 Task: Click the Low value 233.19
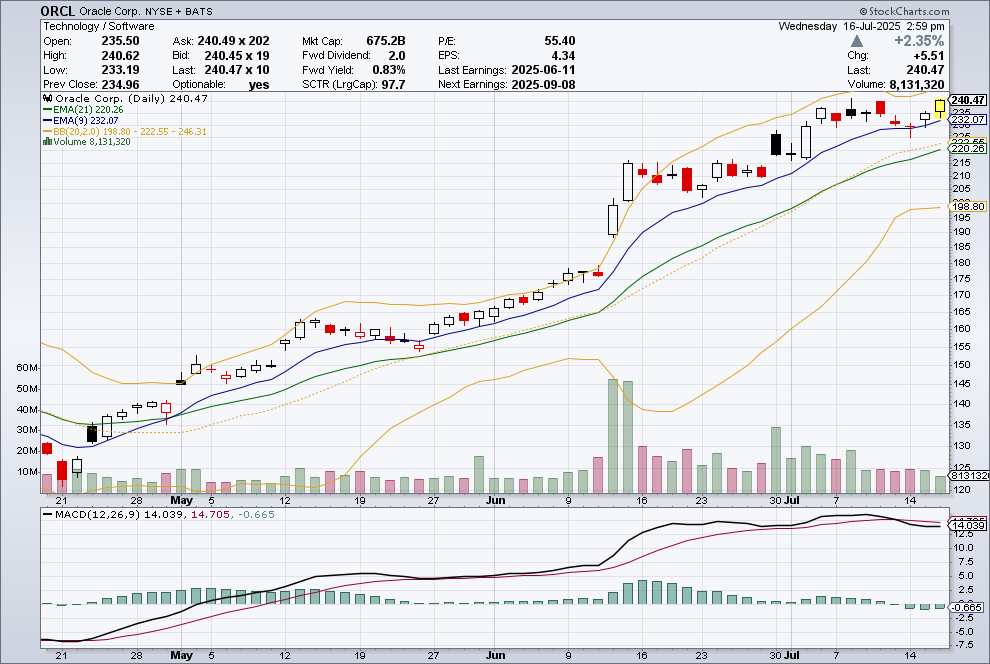point(121,70)
